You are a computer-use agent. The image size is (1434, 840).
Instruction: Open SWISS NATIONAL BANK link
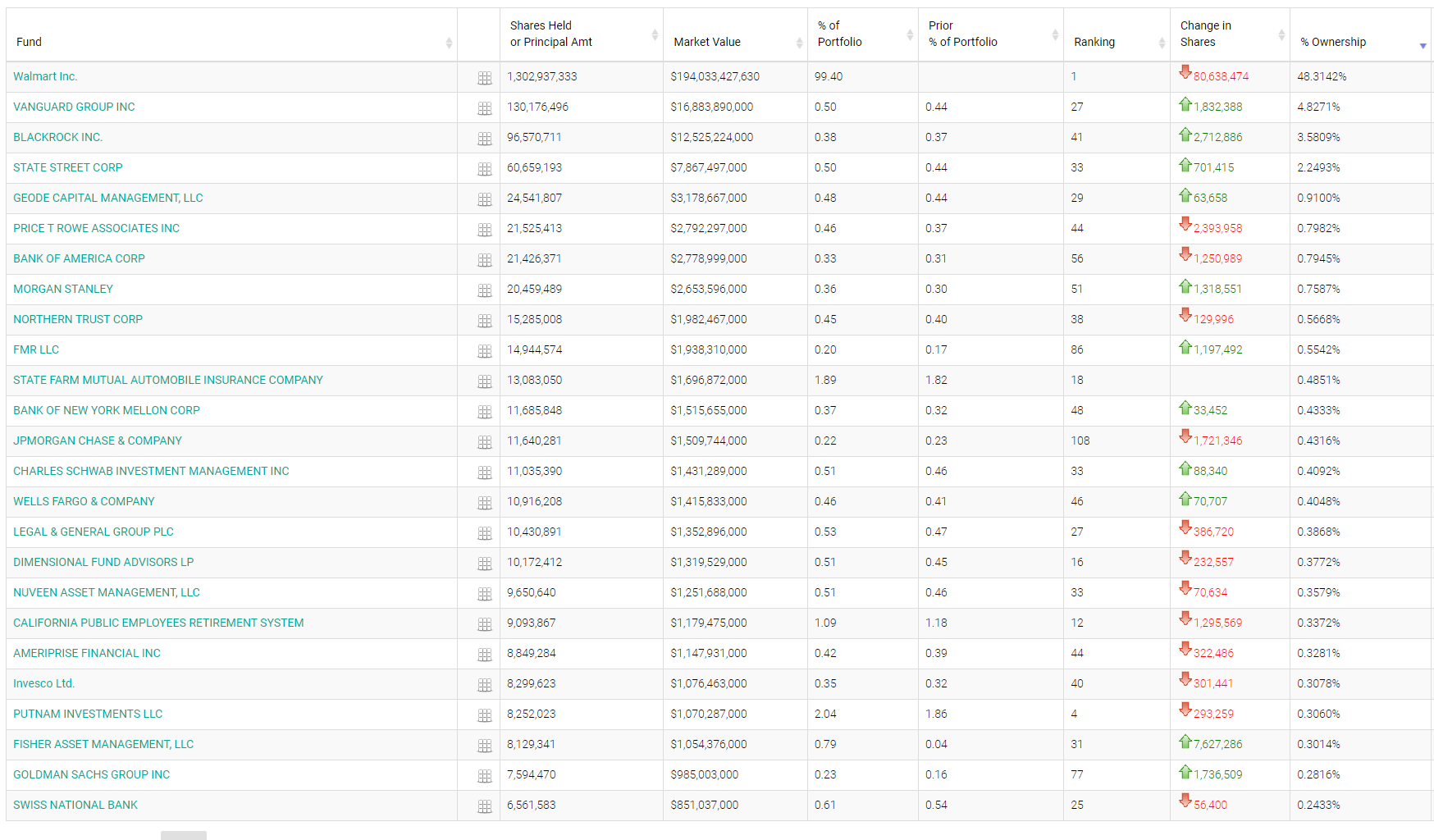click(x=75, y=805)
